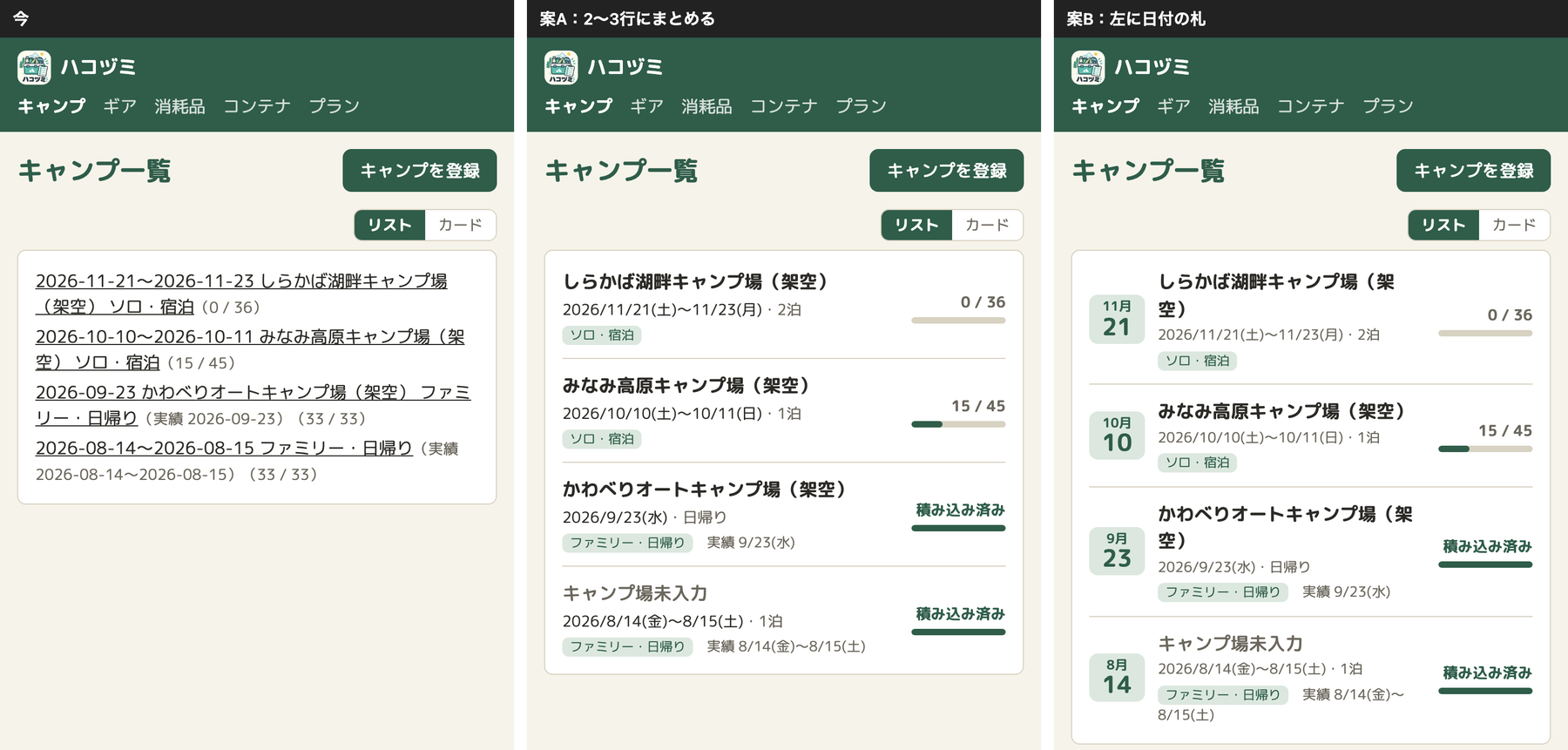
Task: Click the 0 / 36 progress bar in the 案A panel
Action: coord(958,321)
